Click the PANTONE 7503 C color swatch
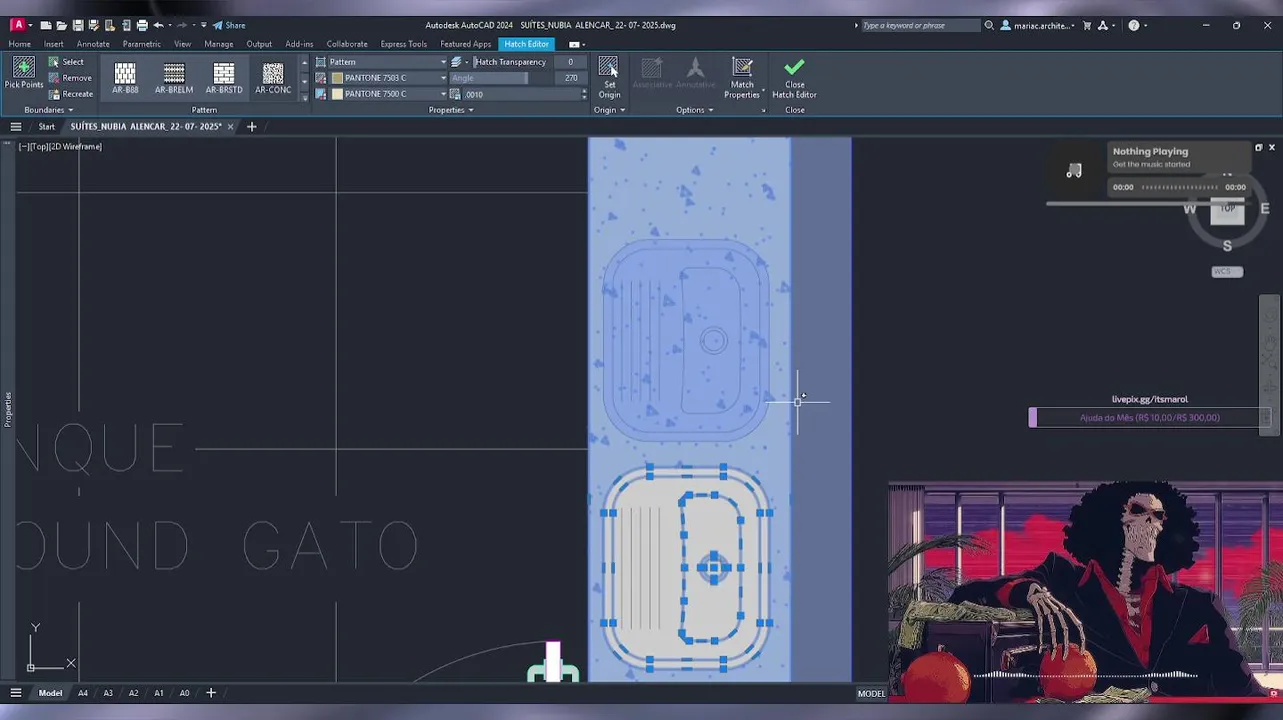 337,78
